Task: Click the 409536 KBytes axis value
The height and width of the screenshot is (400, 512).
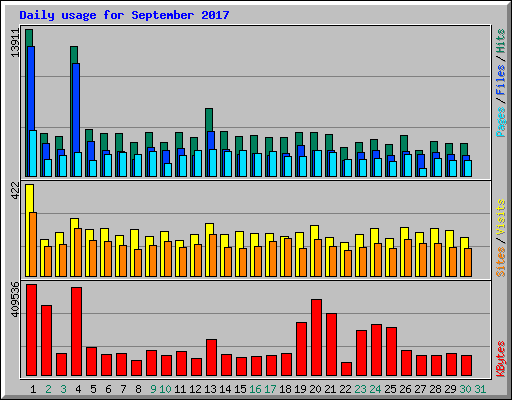Action: tap(16, 300)
